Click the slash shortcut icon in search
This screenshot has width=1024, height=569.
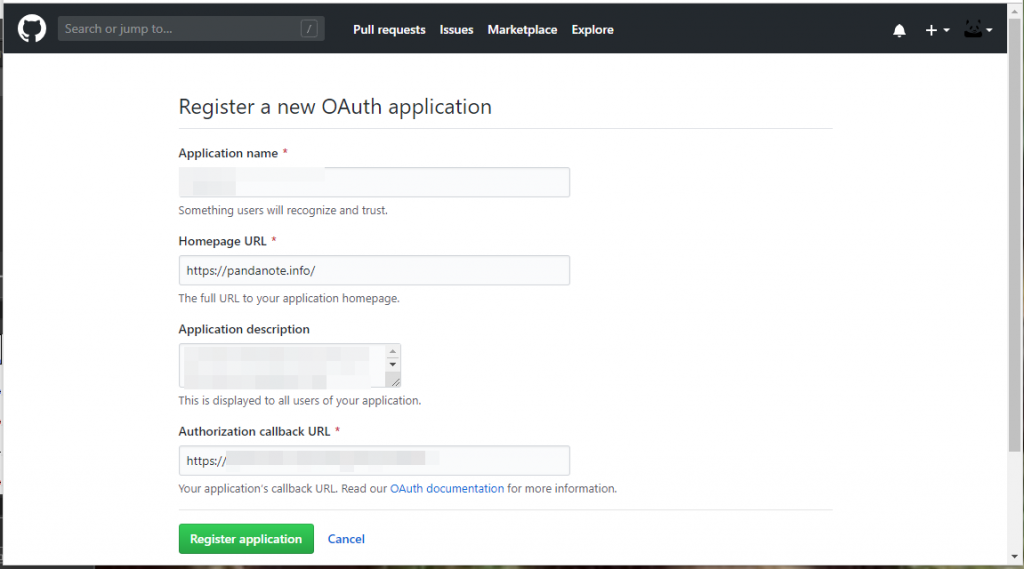pos(309,29)
